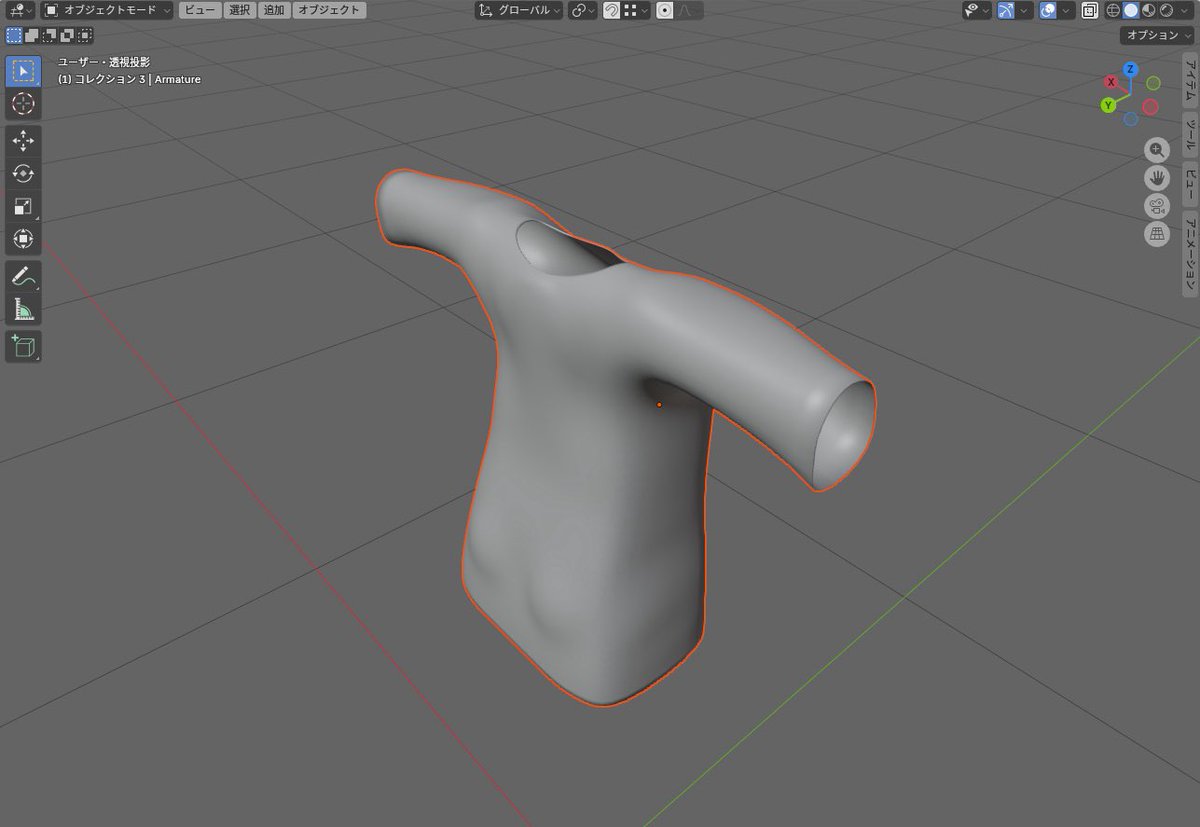Open the editor type dropdown
The height and width of the screenshot is (827, 1200).
click(19, 10)
